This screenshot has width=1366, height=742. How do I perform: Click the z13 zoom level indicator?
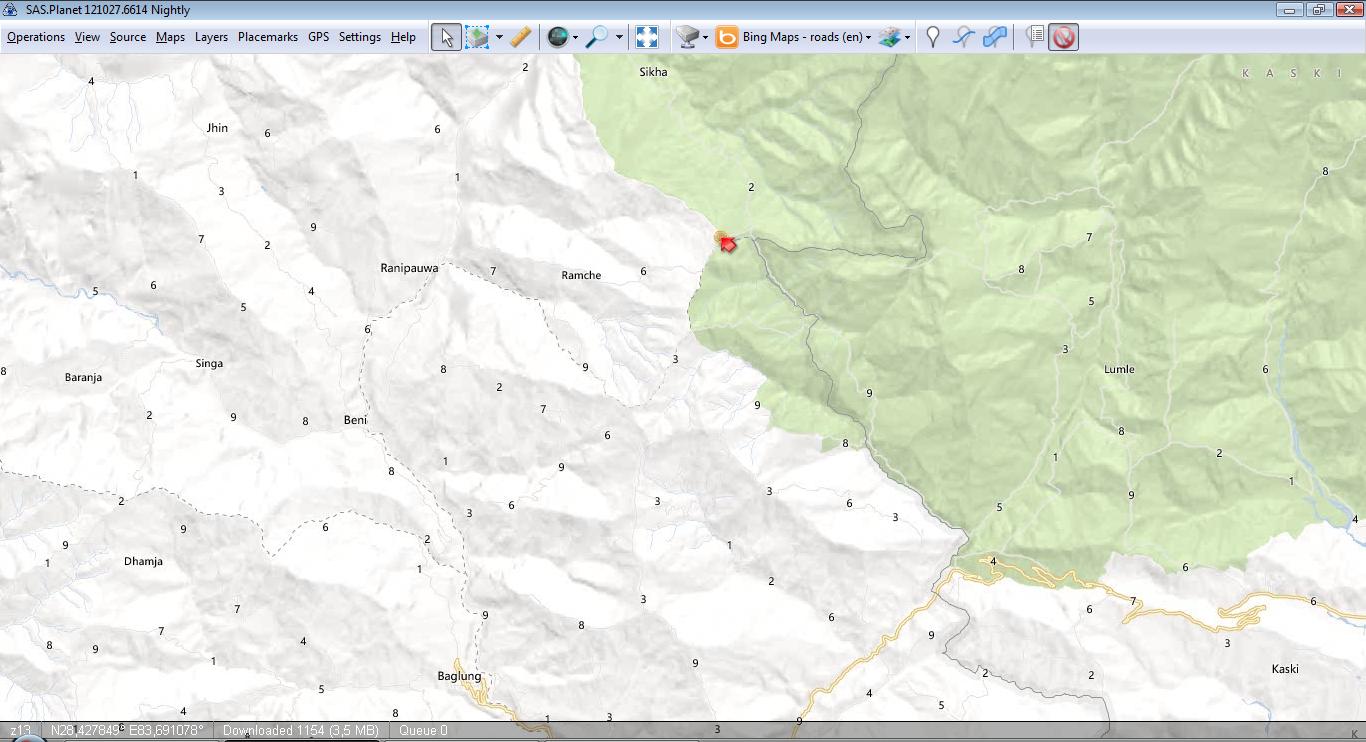coord(20,730)
